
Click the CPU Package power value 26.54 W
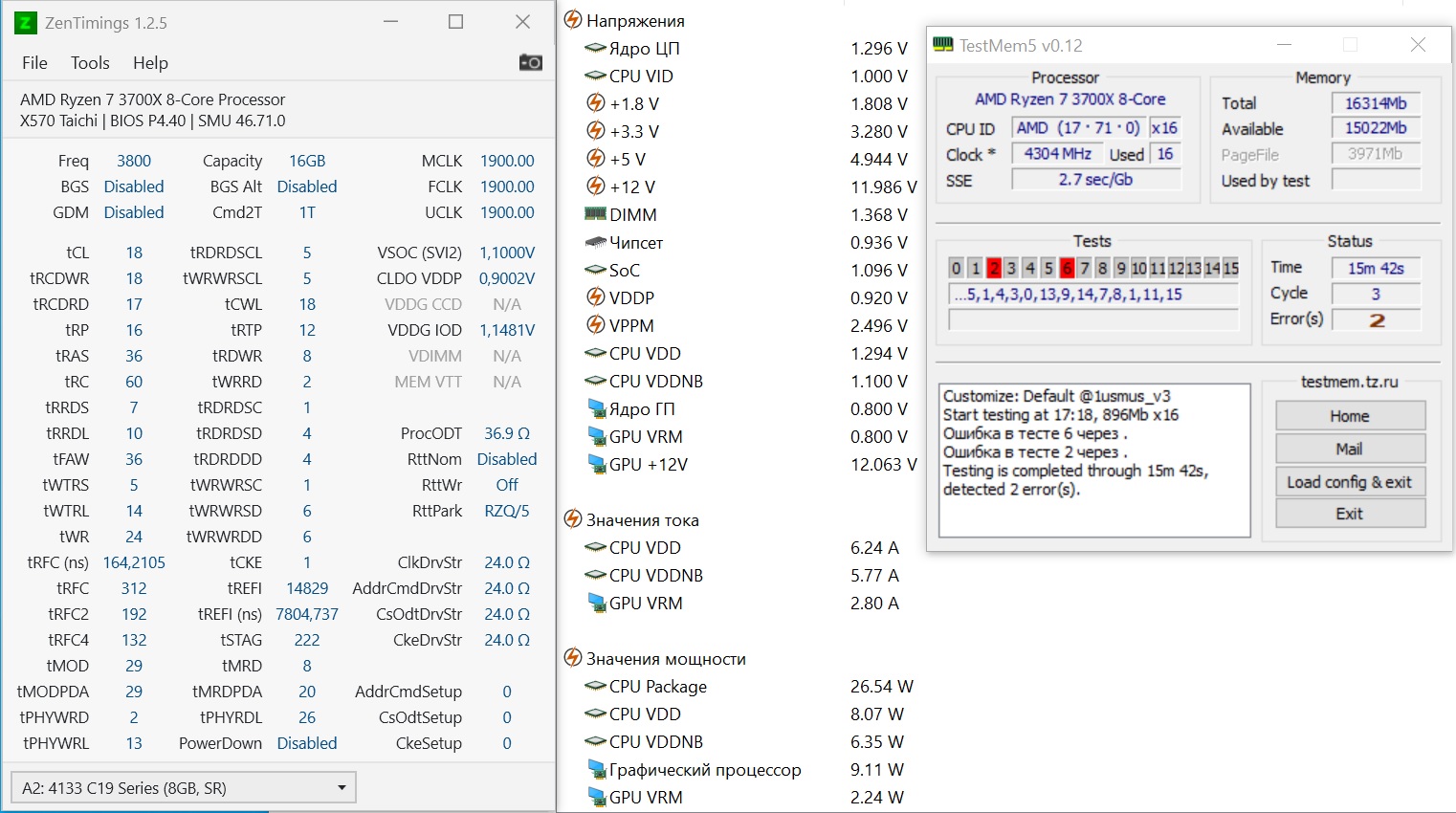pyautogui.click(x=882, y=687)
